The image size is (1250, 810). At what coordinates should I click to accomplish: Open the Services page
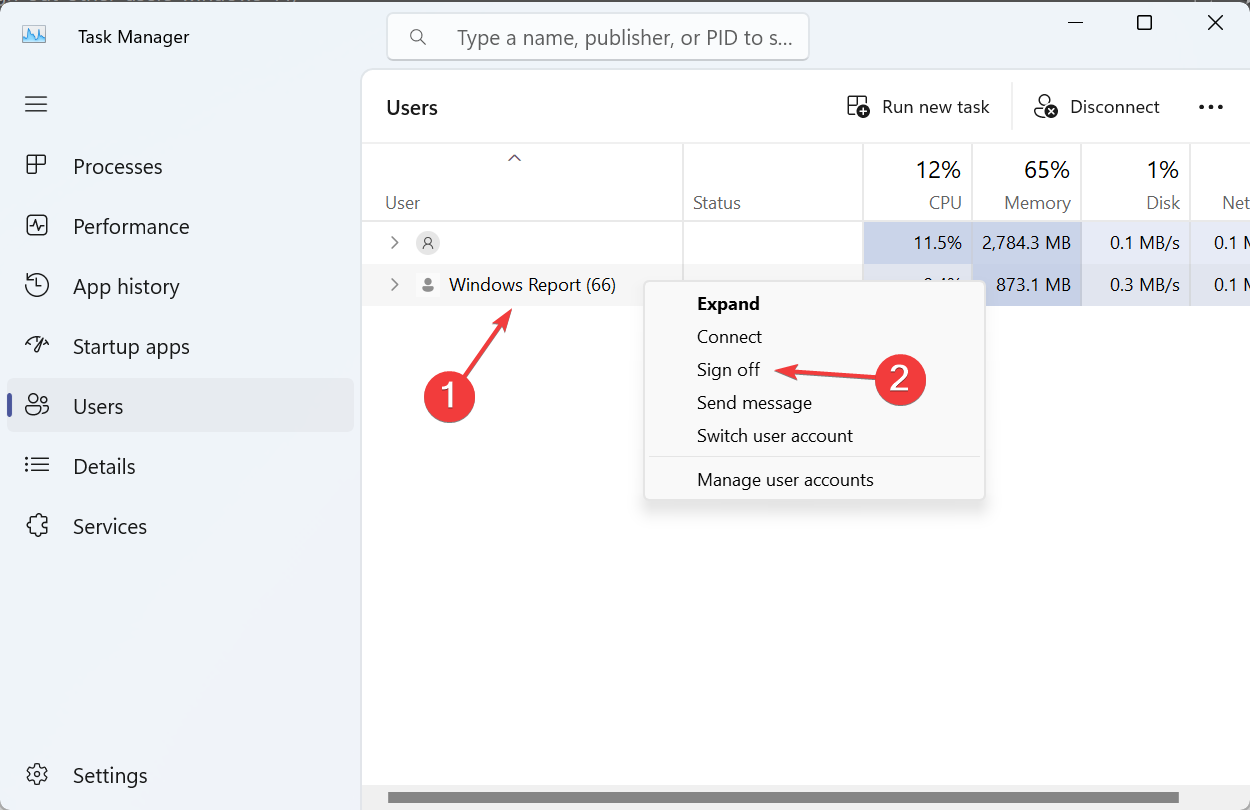[110, 527]
